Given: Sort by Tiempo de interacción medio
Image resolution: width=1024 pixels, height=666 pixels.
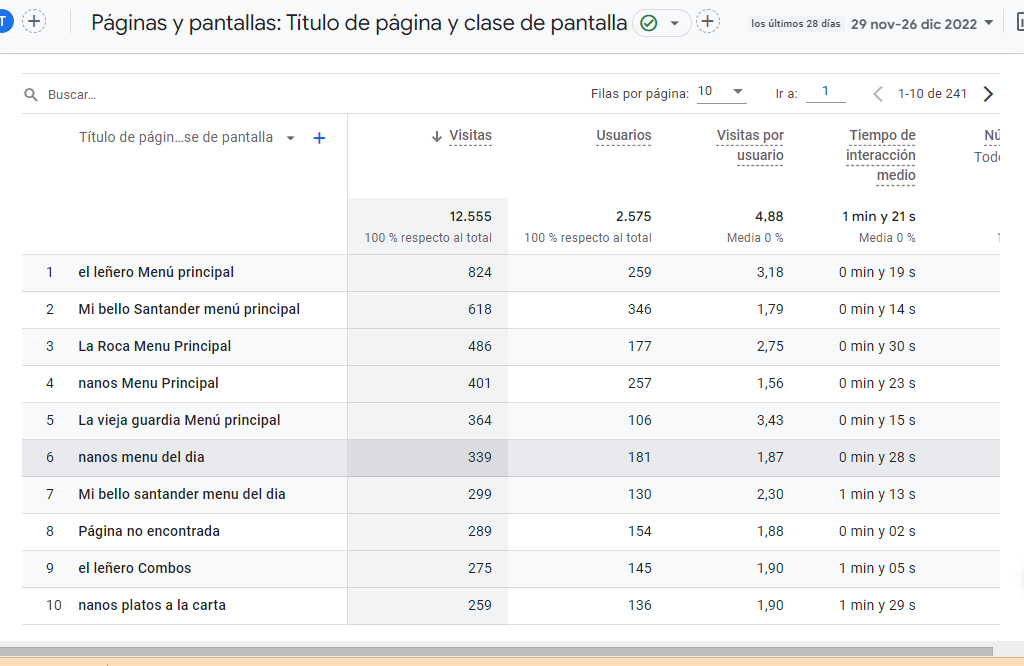Looking at the screenshot, I should pos(880,155).
